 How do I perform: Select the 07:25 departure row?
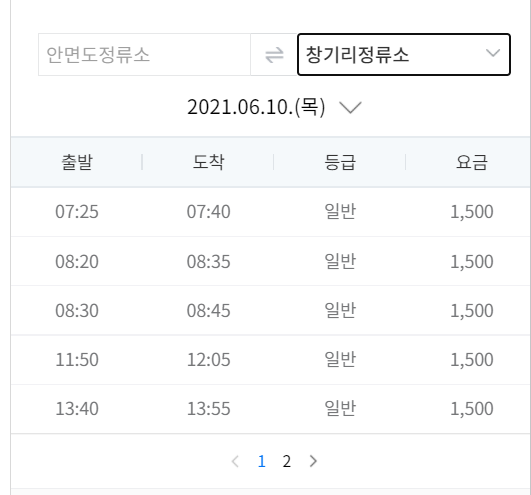(271, 212)
